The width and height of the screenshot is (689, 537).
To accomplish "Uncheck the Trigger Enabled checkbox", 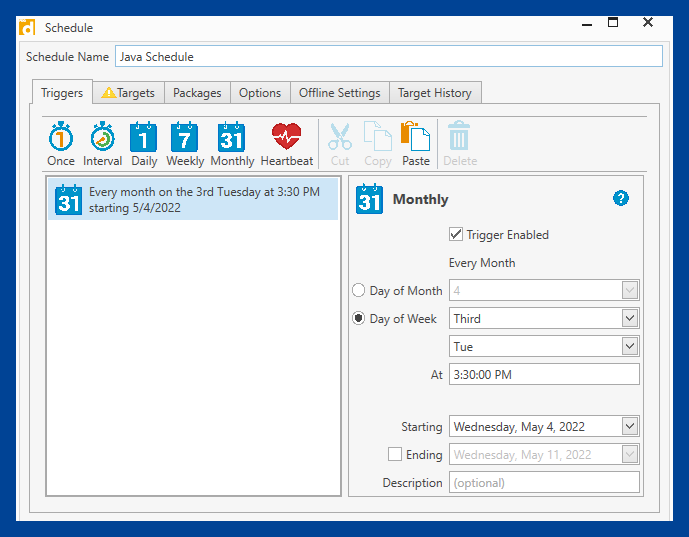I will point(456,234).
